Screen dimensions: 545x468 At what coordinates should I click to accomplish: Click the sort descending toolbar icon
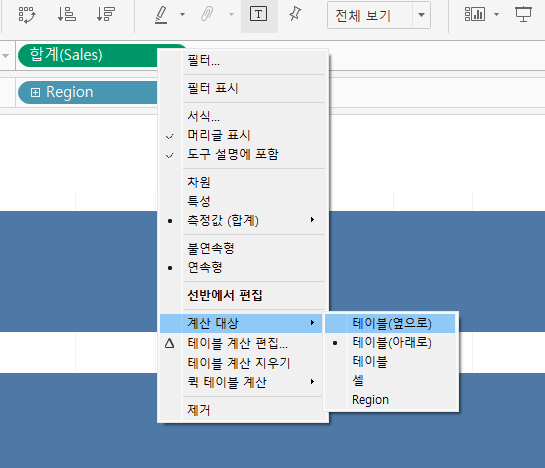[x=106, y=15]
